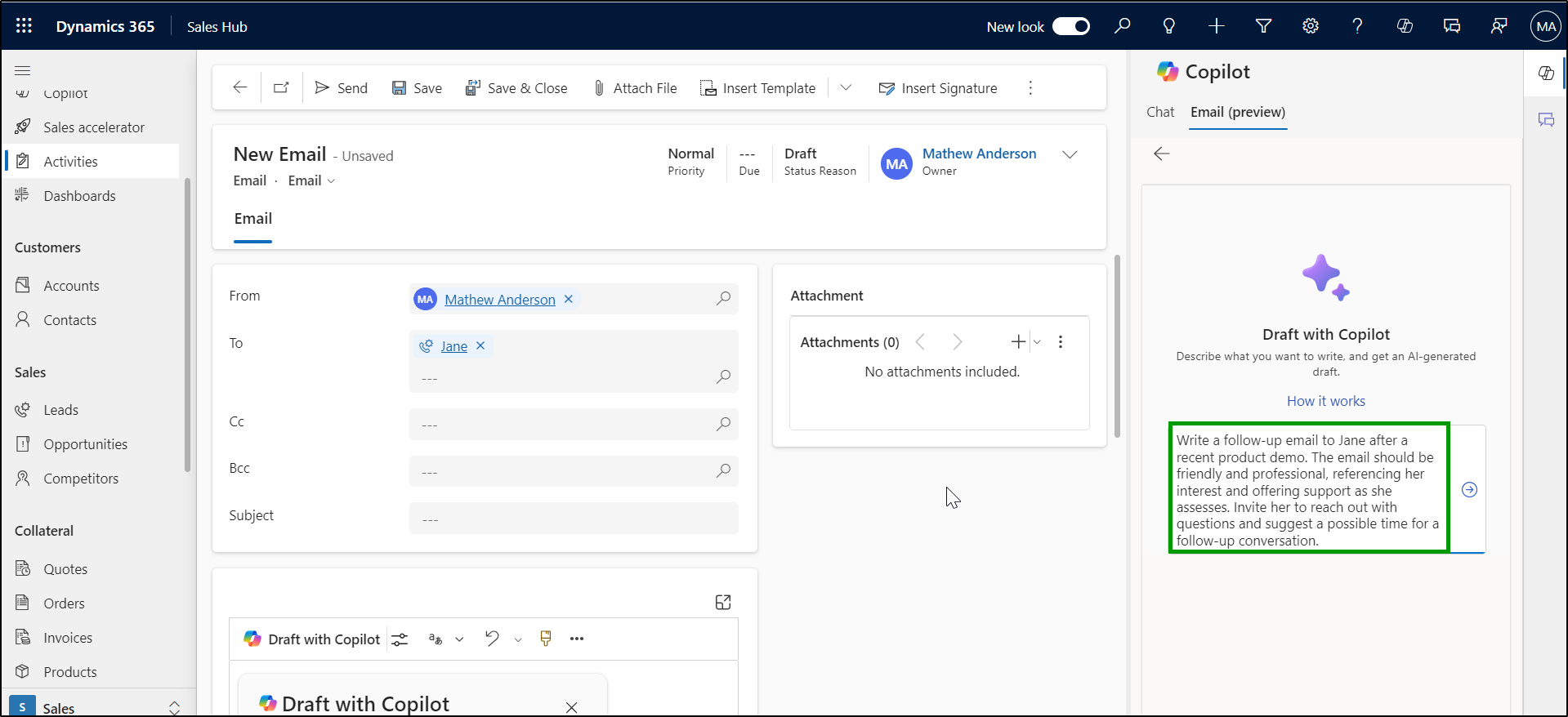Click Save in the command bar

[417, 88]
